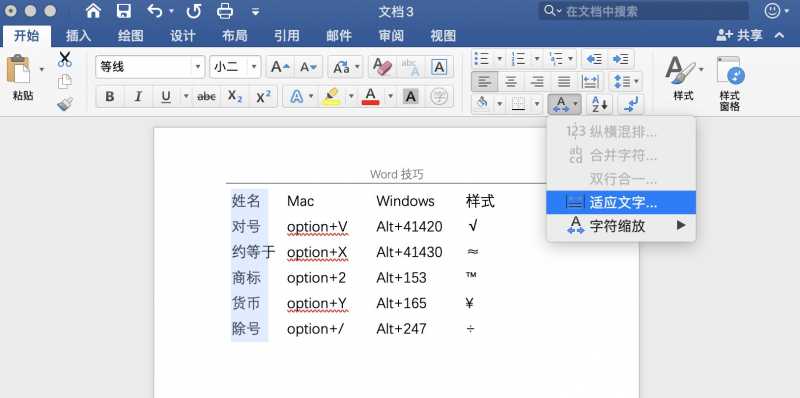Image resolution: width=800 pixels, height=398 pixels.
Task: Print the document with printer icon
Action: tap(225, 11)
